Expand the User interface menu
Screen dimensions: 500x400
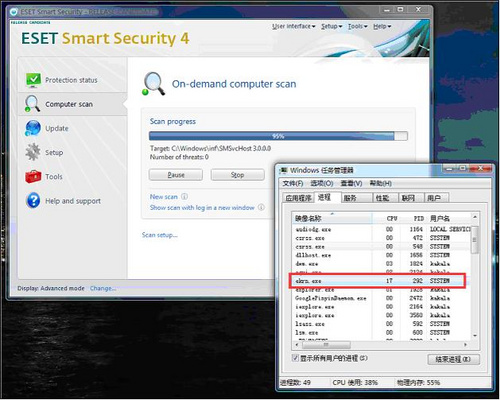294,26
